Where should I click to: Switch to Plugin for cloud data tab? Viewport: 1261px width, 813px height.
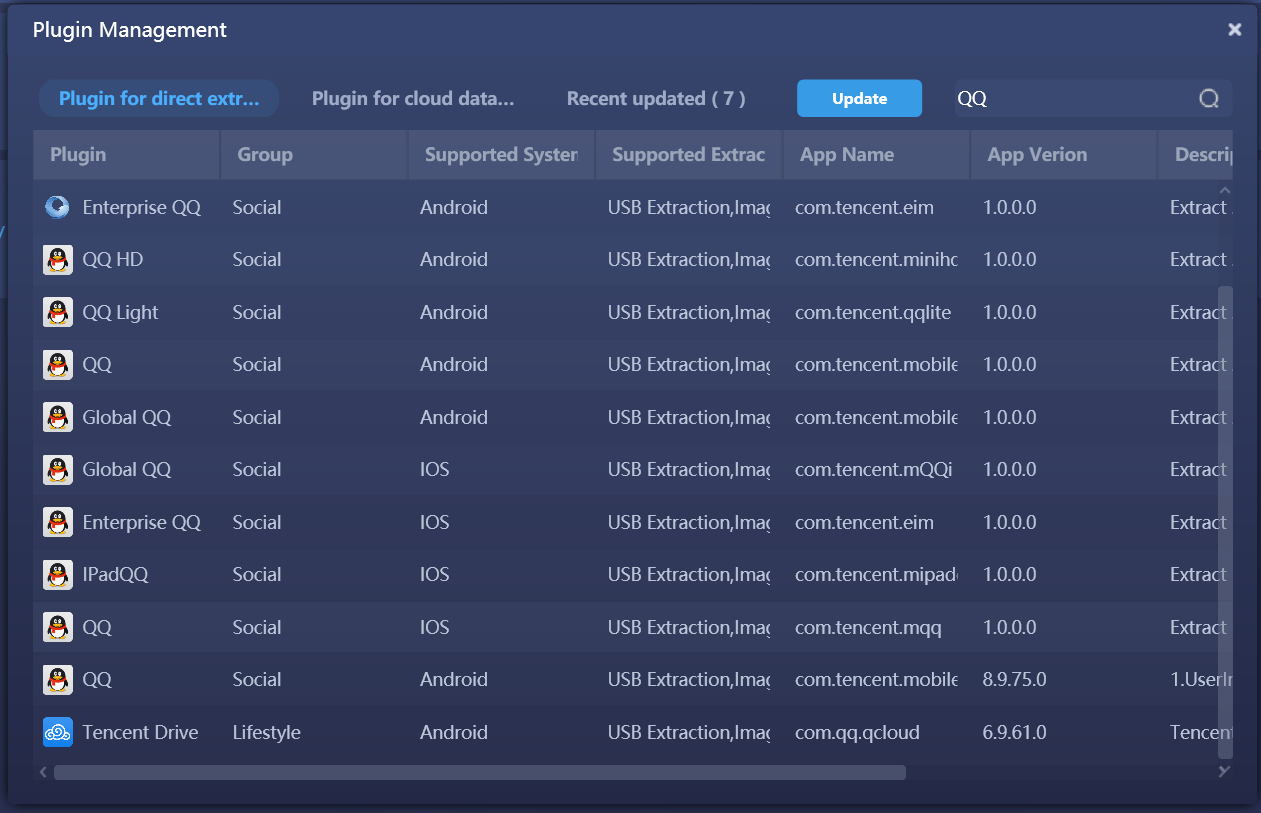coord(413,99)
